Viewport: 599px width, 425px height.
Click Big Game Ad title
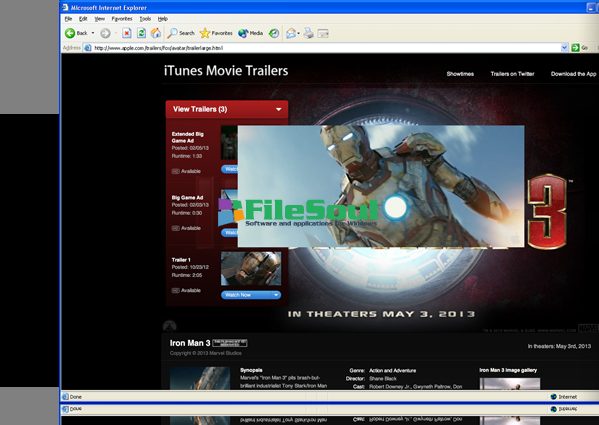(x=187, y=197)
